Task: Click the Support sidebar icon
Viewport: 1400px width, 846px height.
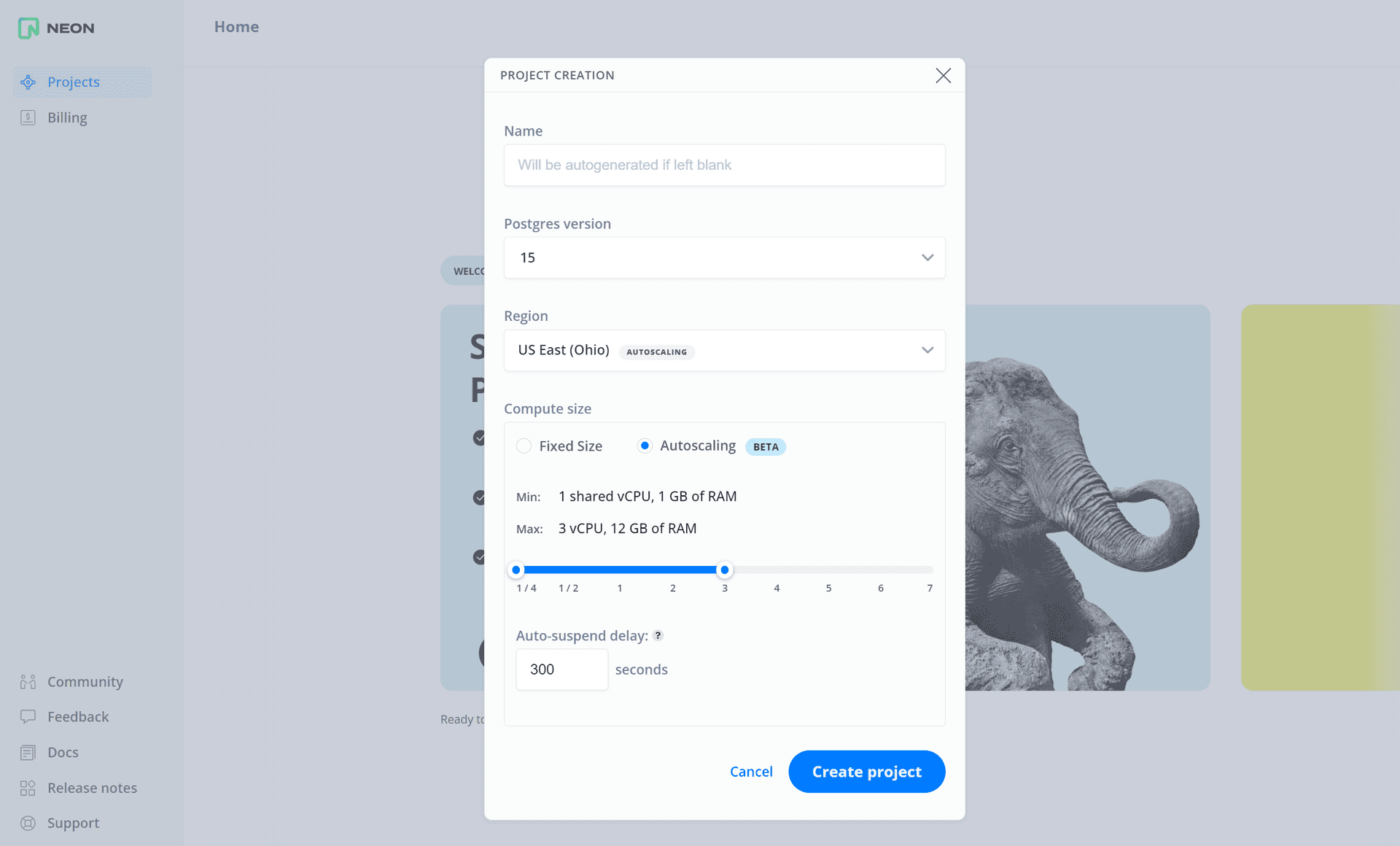Action: [28, 823]
